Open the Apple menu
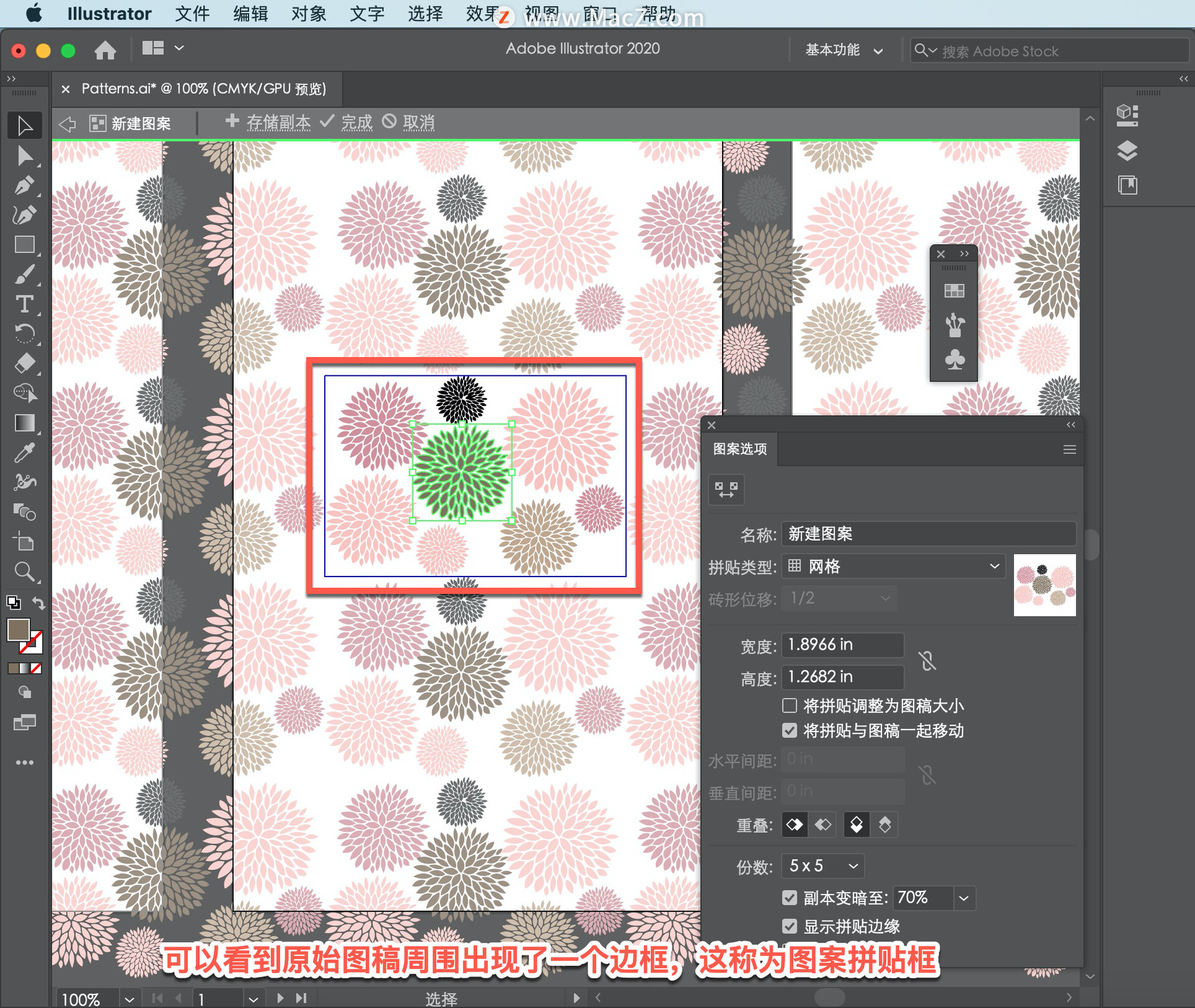 [x=34, y=13]
